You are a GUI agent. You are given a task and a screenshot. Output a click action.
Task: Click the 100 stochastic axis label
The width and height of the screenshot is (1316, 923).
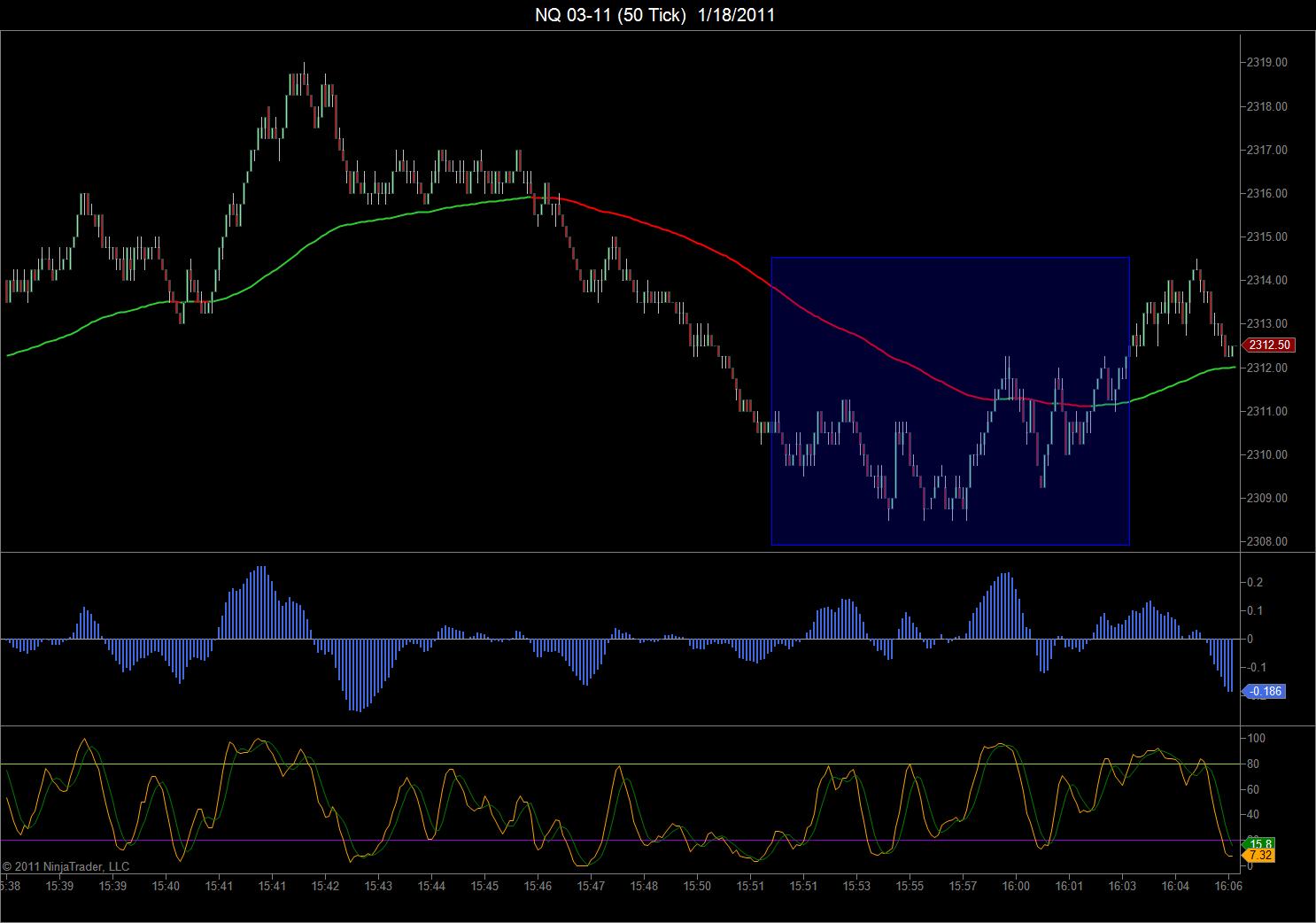coord(1256,739)
